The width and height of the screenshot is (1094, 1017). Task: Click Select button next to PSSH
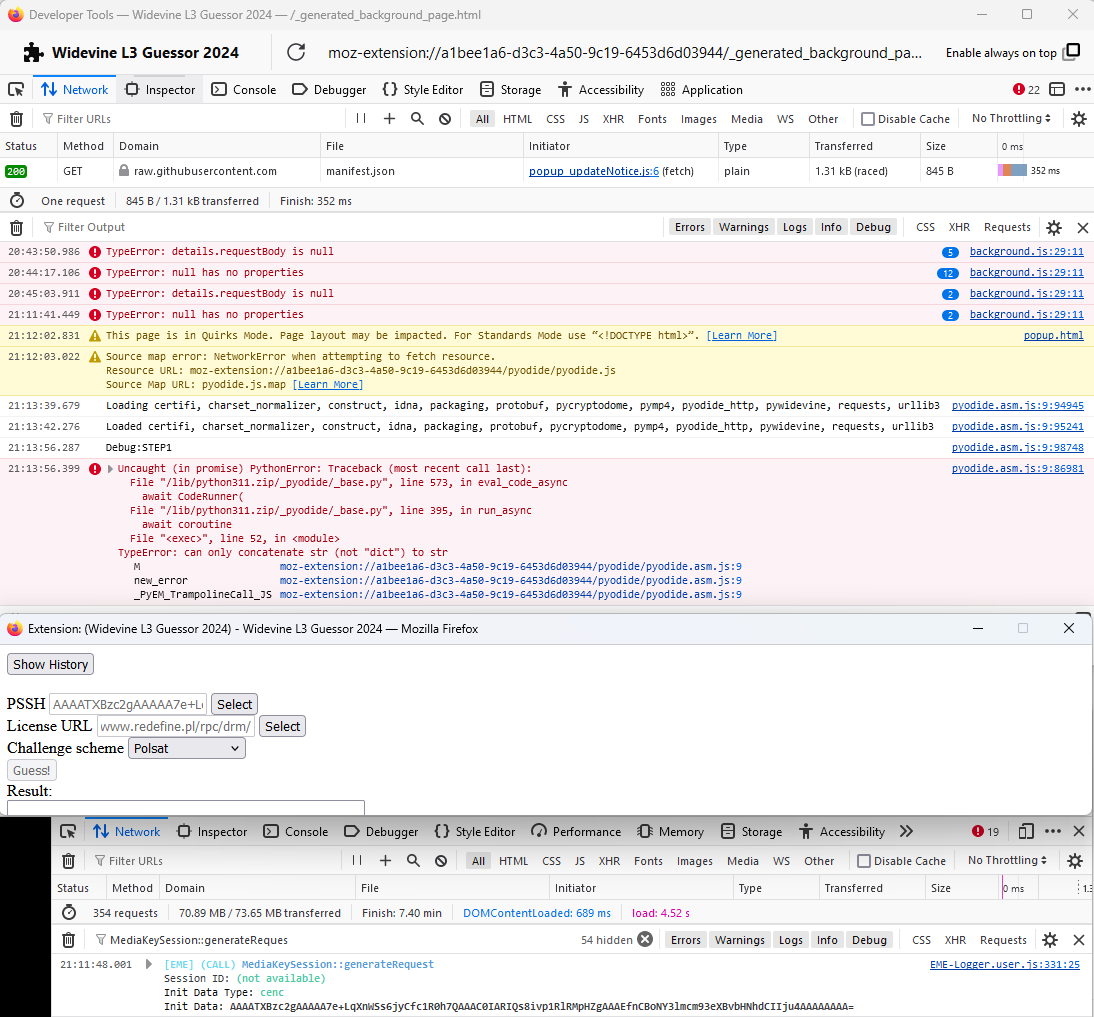point(234,705)
